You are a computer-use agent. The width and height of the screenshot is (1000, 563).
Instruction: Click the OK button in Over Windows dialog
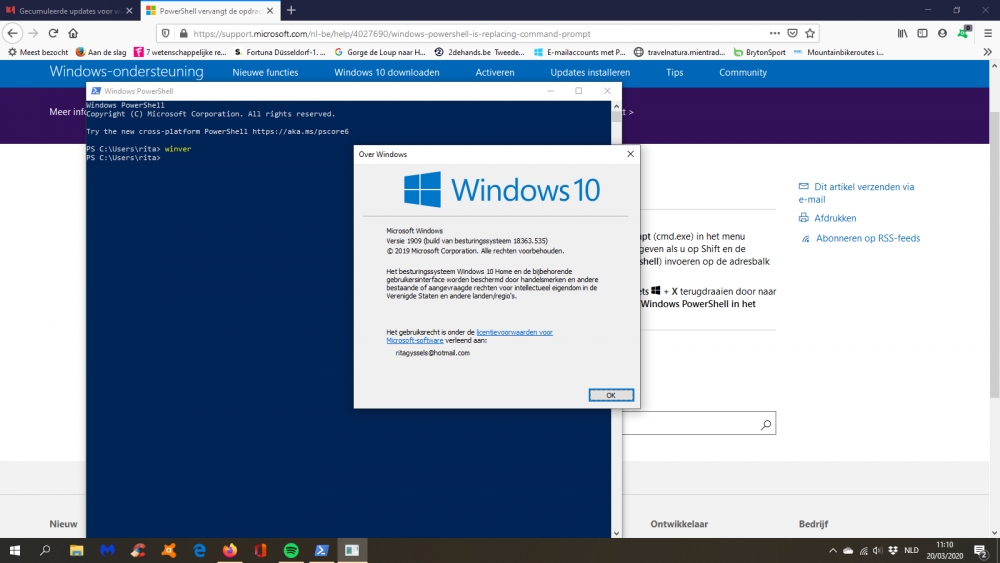(x=611, y=395)
